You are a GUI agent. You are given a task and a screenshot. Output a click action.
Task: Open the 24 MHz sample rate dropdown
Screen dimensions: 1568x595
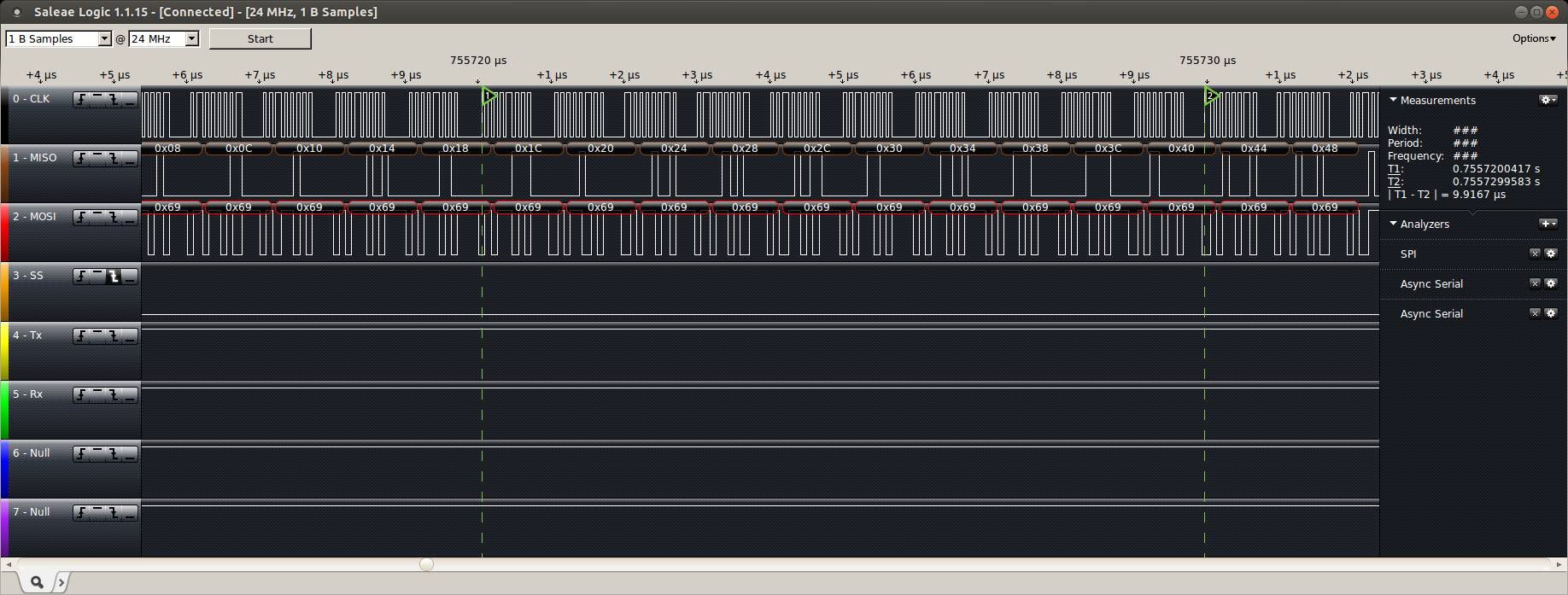tap(192, 38)
